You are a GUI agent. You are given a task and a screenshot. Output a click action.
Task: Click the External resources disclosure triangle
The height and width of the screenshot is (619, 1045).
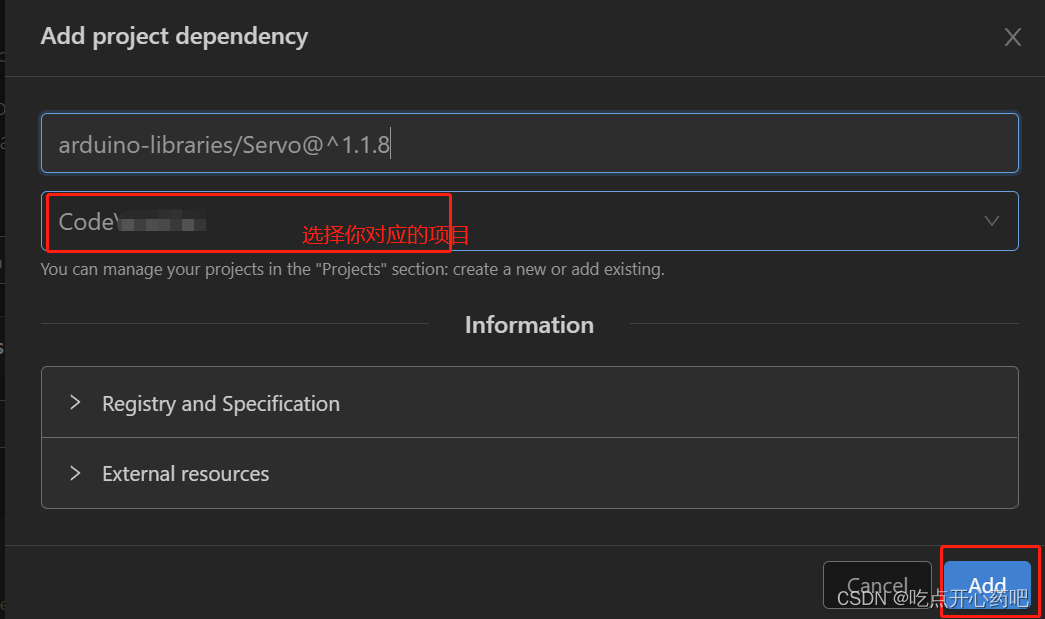(x=75, y=473)
